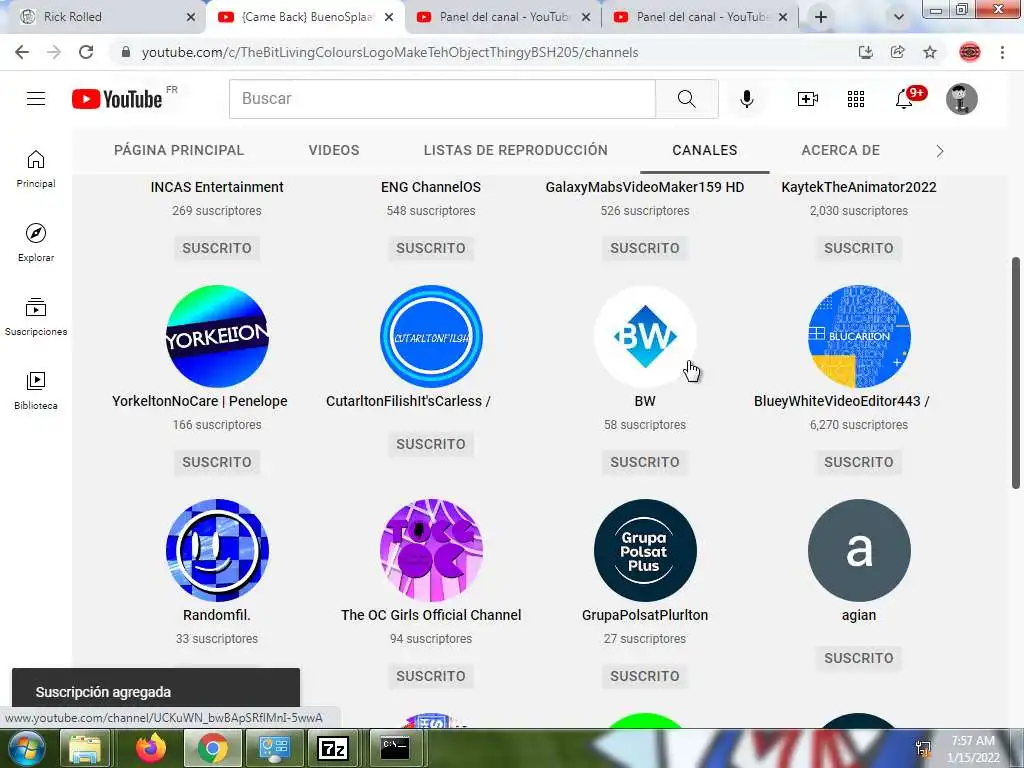Open the YouTube apps grid
1024x768 pixels.
click(x=856, y=99)
